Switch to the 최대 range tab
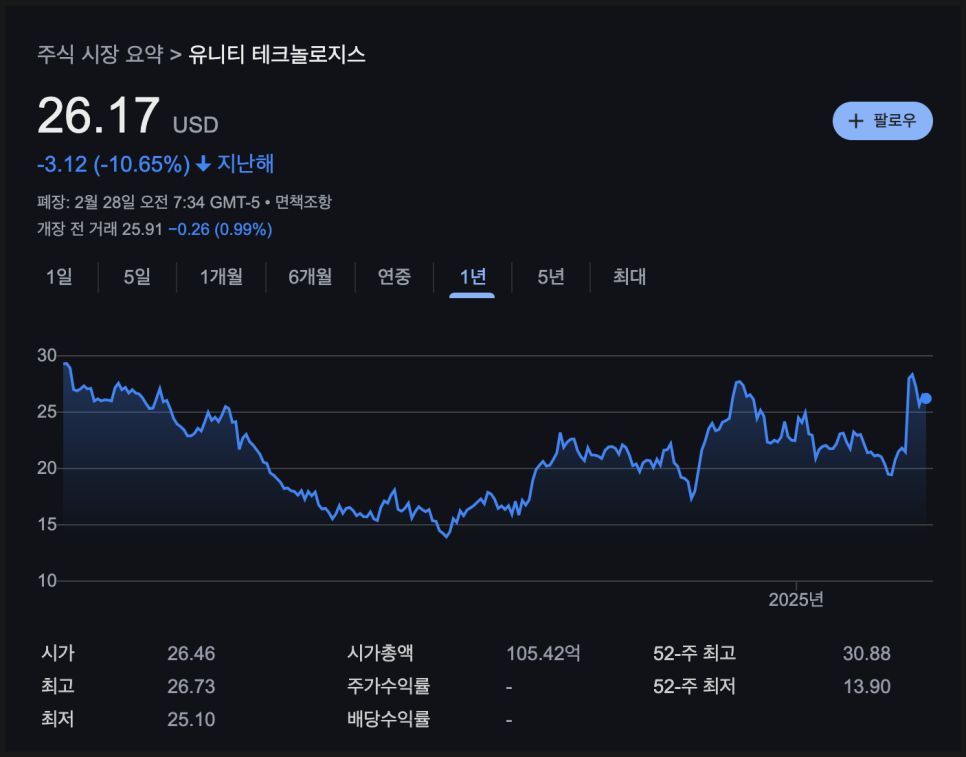 pyautogui.click(x=629, y=277)
